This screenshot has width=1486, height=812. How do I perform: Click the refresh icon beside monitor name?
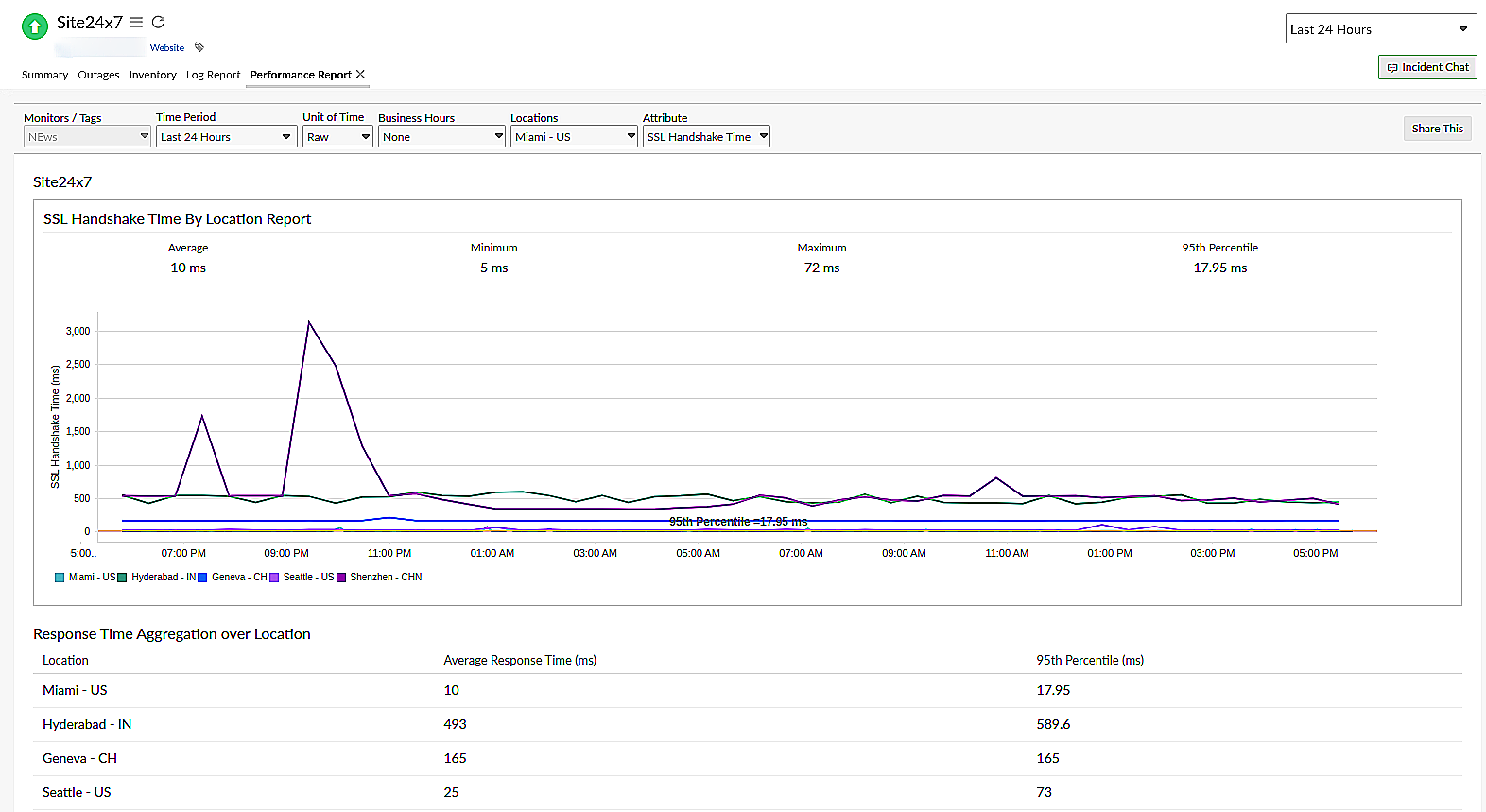click(159, 22)
